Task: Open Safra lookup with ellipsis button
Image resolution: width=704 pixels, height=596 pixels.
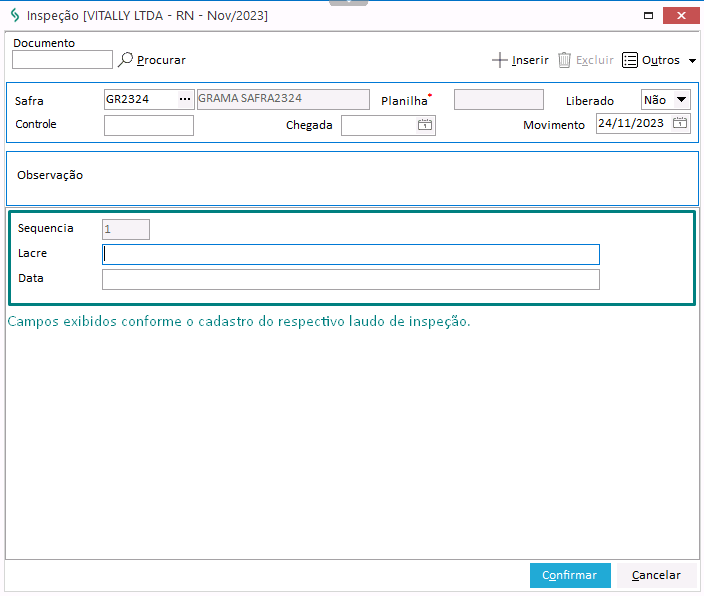Action: [185, 99]
